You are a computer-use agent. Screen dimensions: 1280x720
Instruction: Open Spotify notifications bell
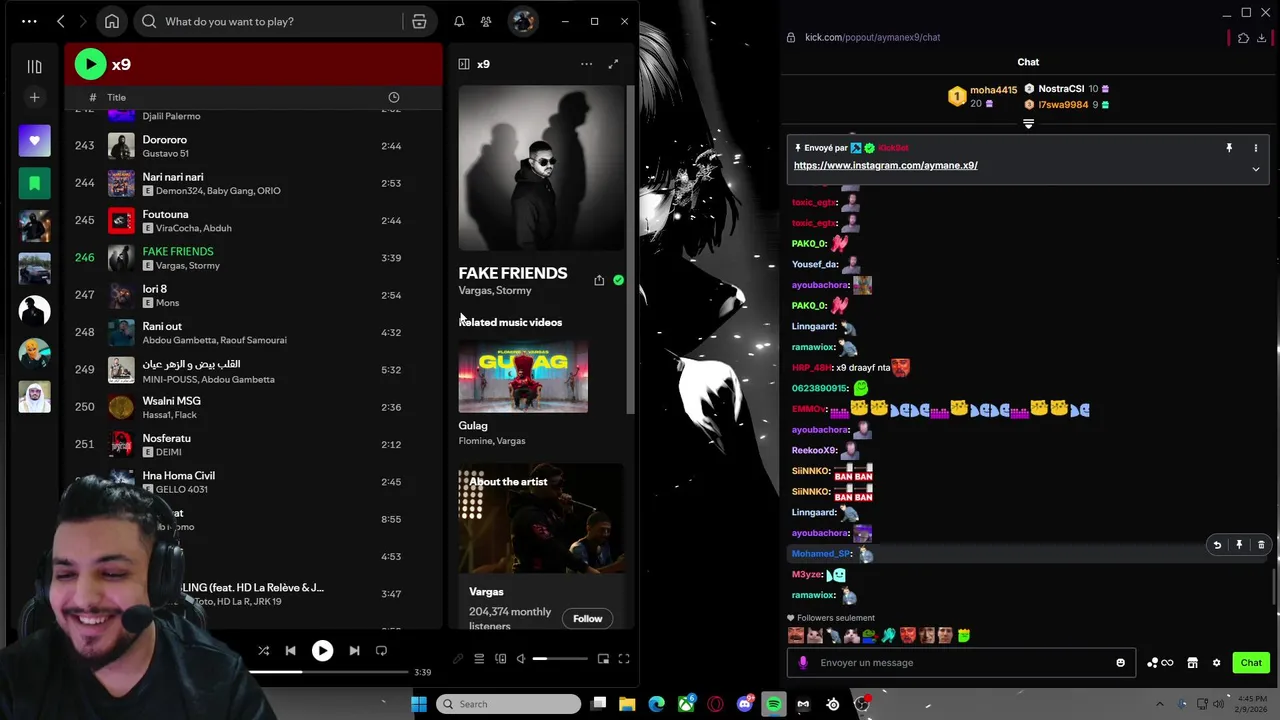click(x=459, y=21)
